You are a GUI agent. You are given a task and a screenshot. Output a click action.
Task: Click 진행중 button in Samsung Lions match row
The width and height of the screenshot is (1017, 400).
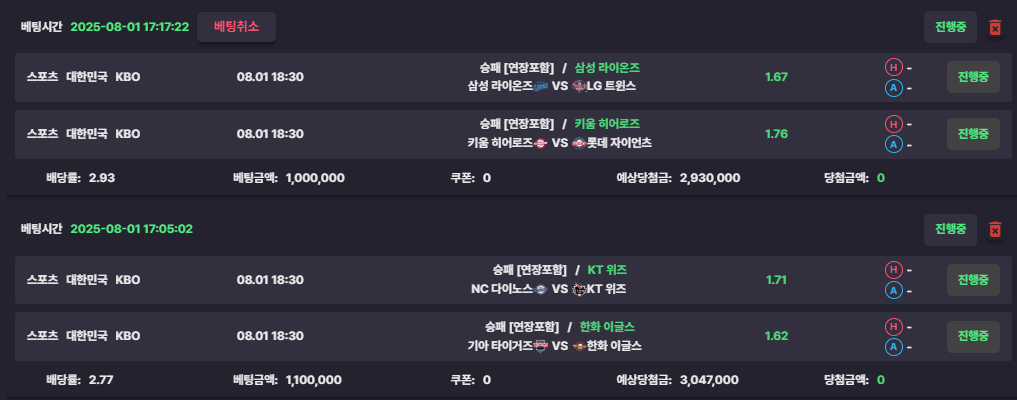pos(973,77)
